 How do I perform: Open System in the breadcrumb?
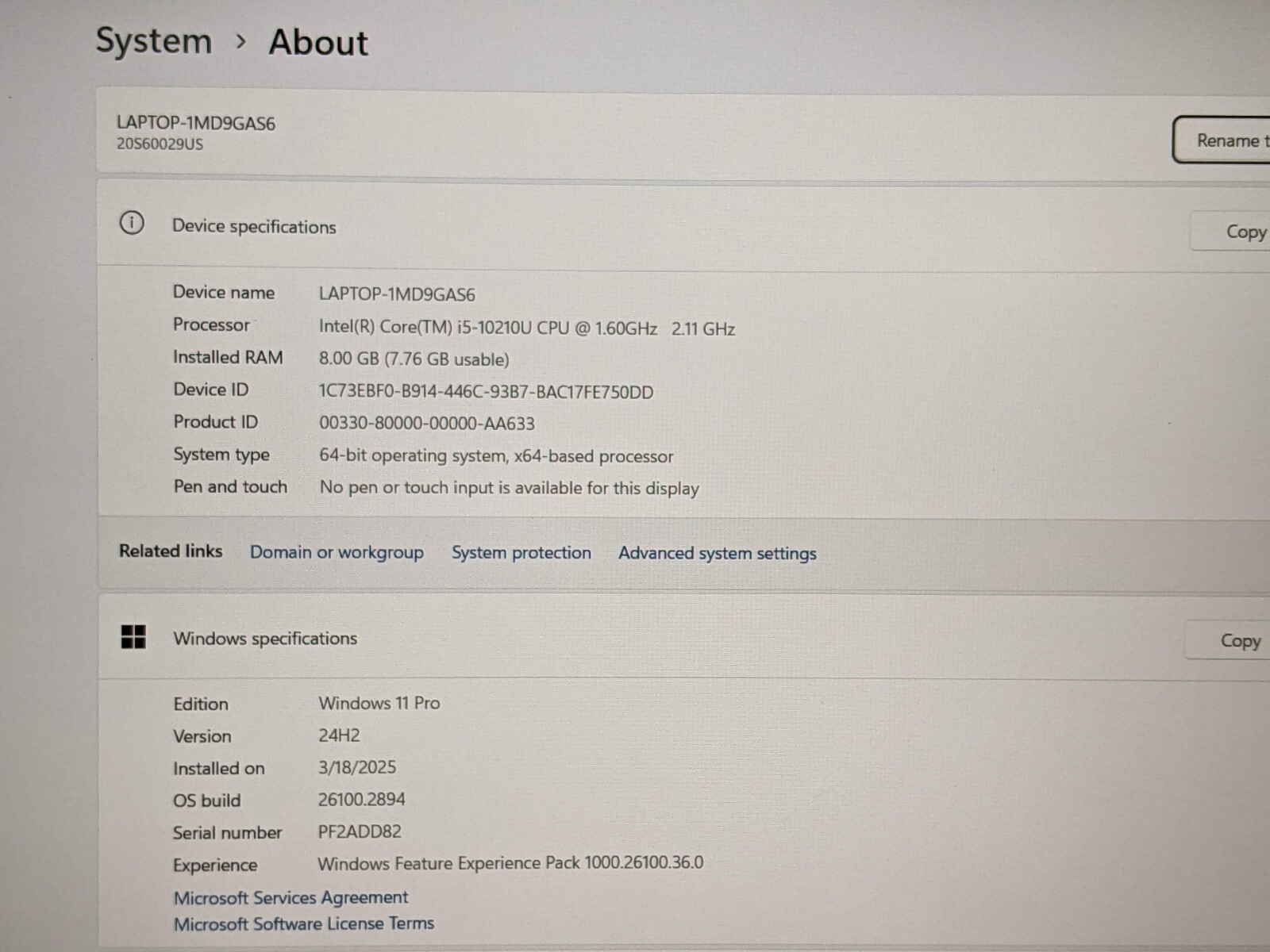click(154, 40)
